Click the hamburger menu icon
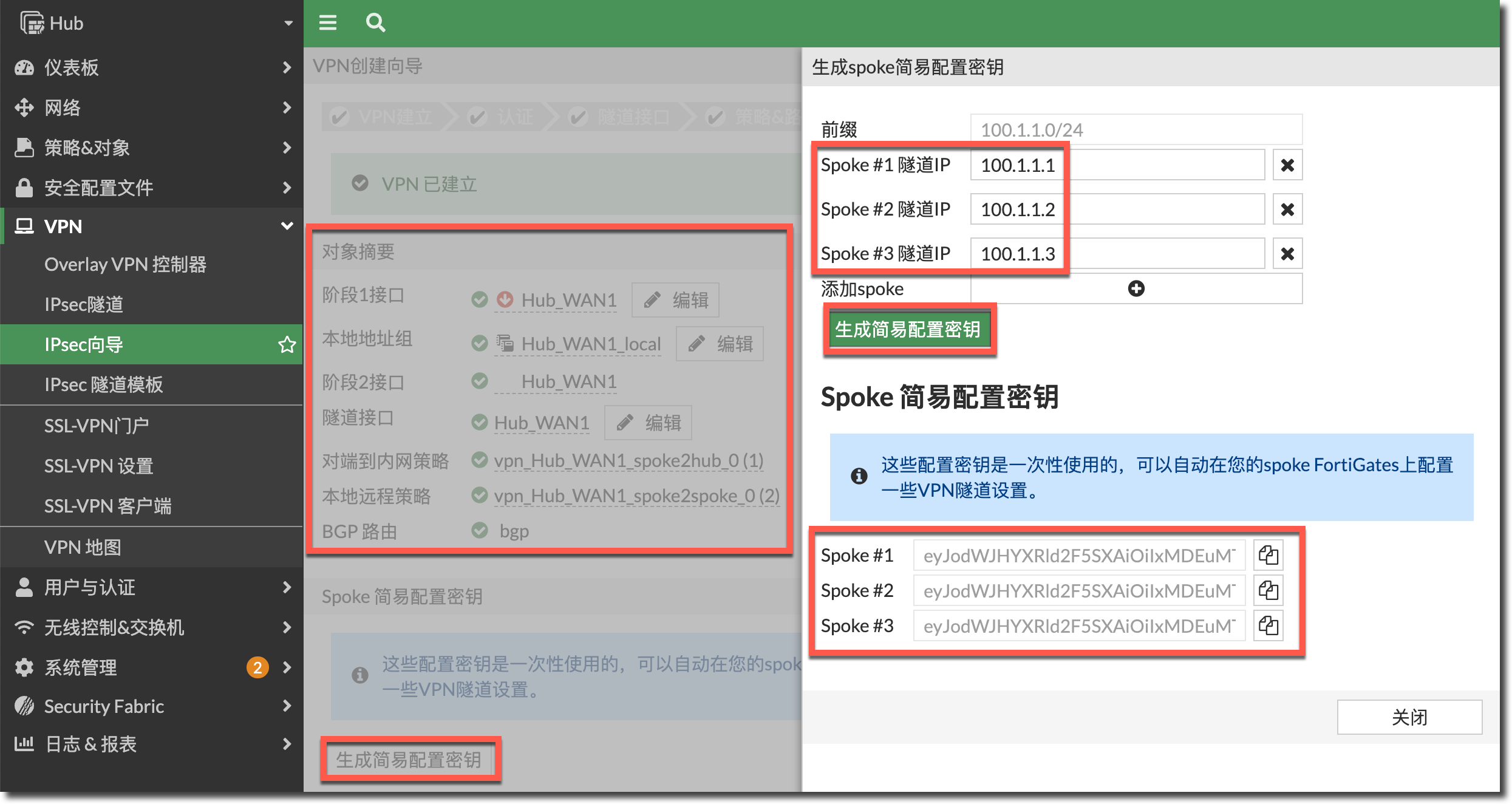 (328, 23)
